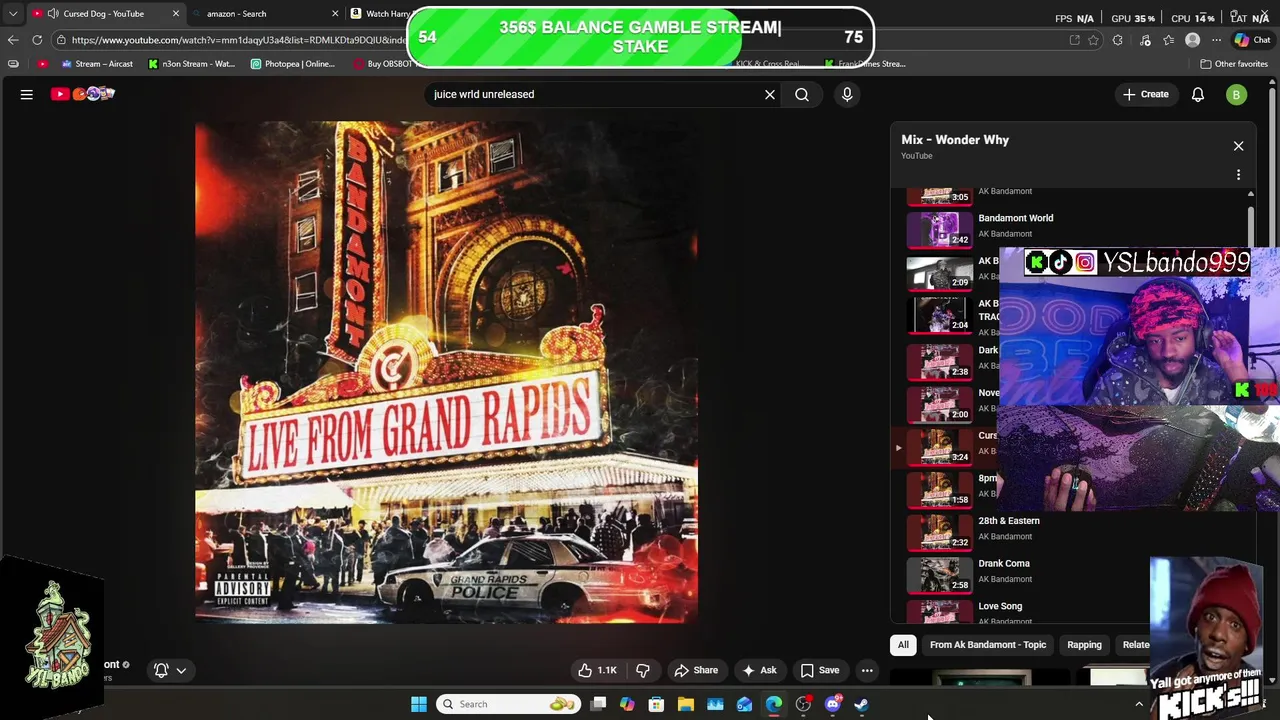Open the YouTube bookmark icon in favorites bar
This screenshot has height=720, width=1280.
click(41, 64)
